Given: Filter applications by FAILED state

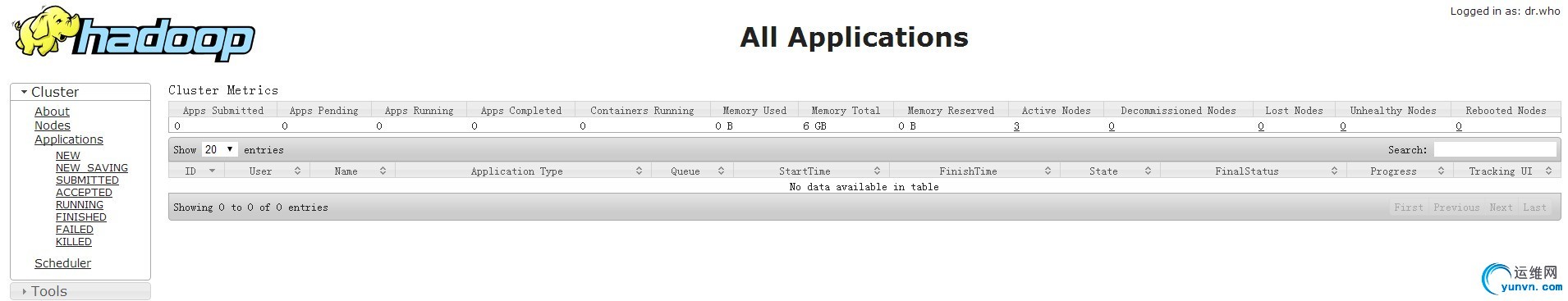Looking at the screenshot, I should pyautogui.click(x=75, y=230).
